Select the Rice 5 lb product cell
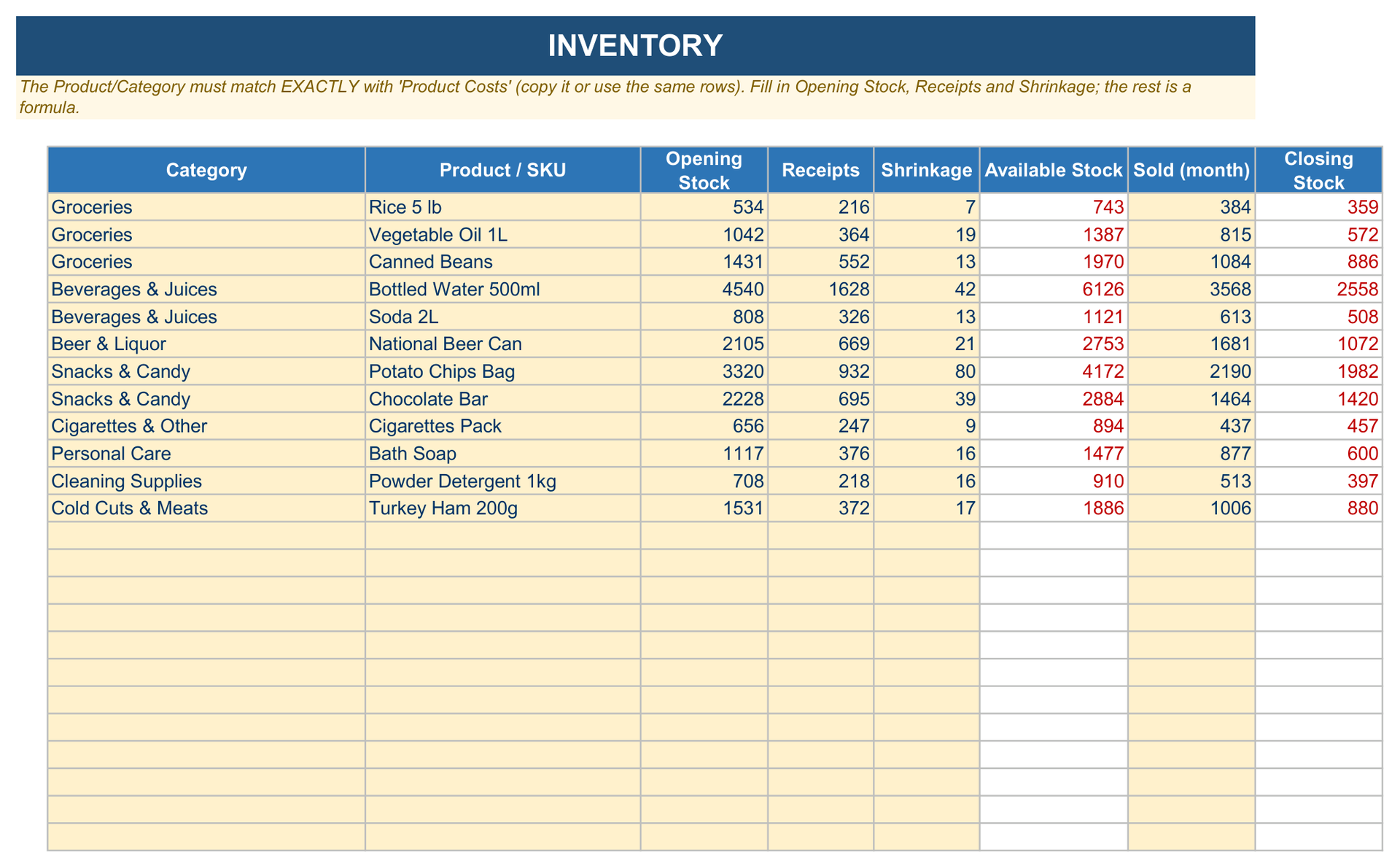 pos(502,207)
